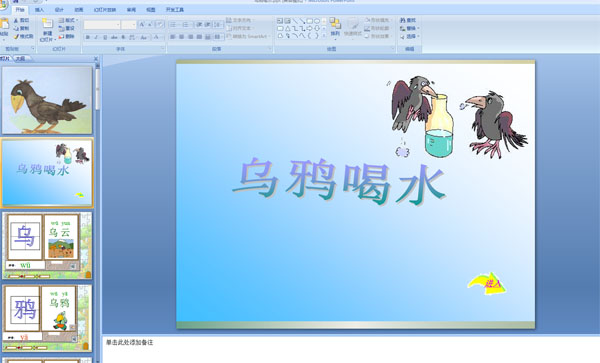Click the Cut scissors icon
The height and width of the screenshot is (363, 600).
tap(16, 20)
